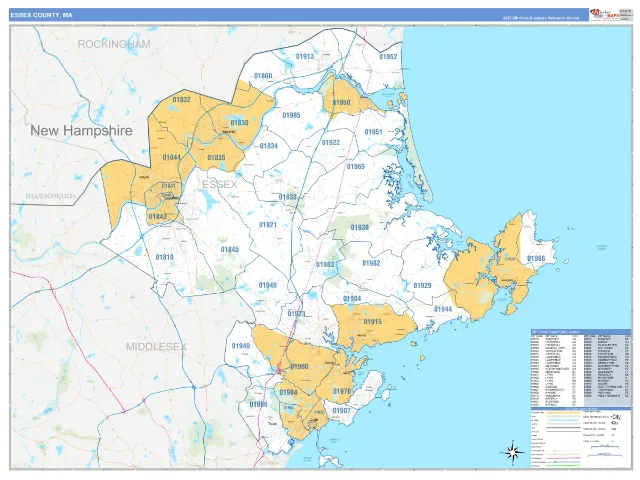Click ZIP code 01921 label

coord(268,224)
